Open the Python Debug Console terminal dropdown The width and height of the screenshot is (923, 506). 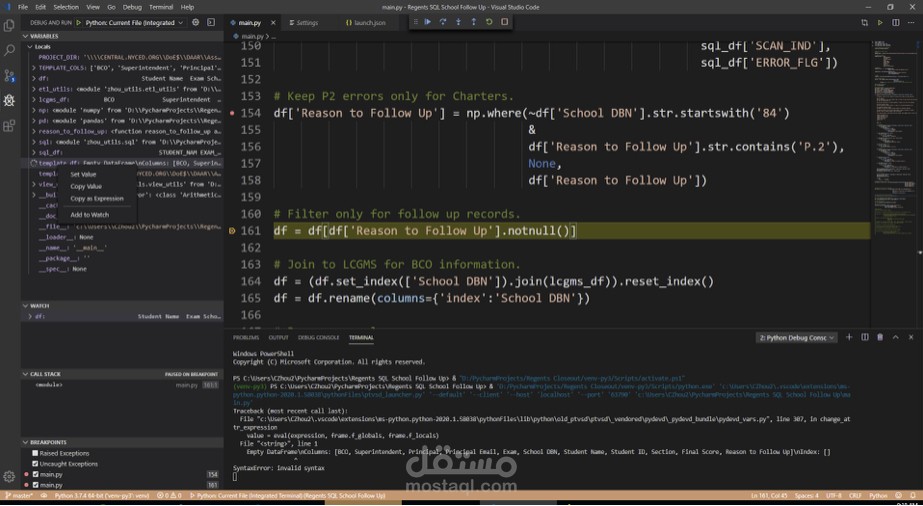(796, 338)
